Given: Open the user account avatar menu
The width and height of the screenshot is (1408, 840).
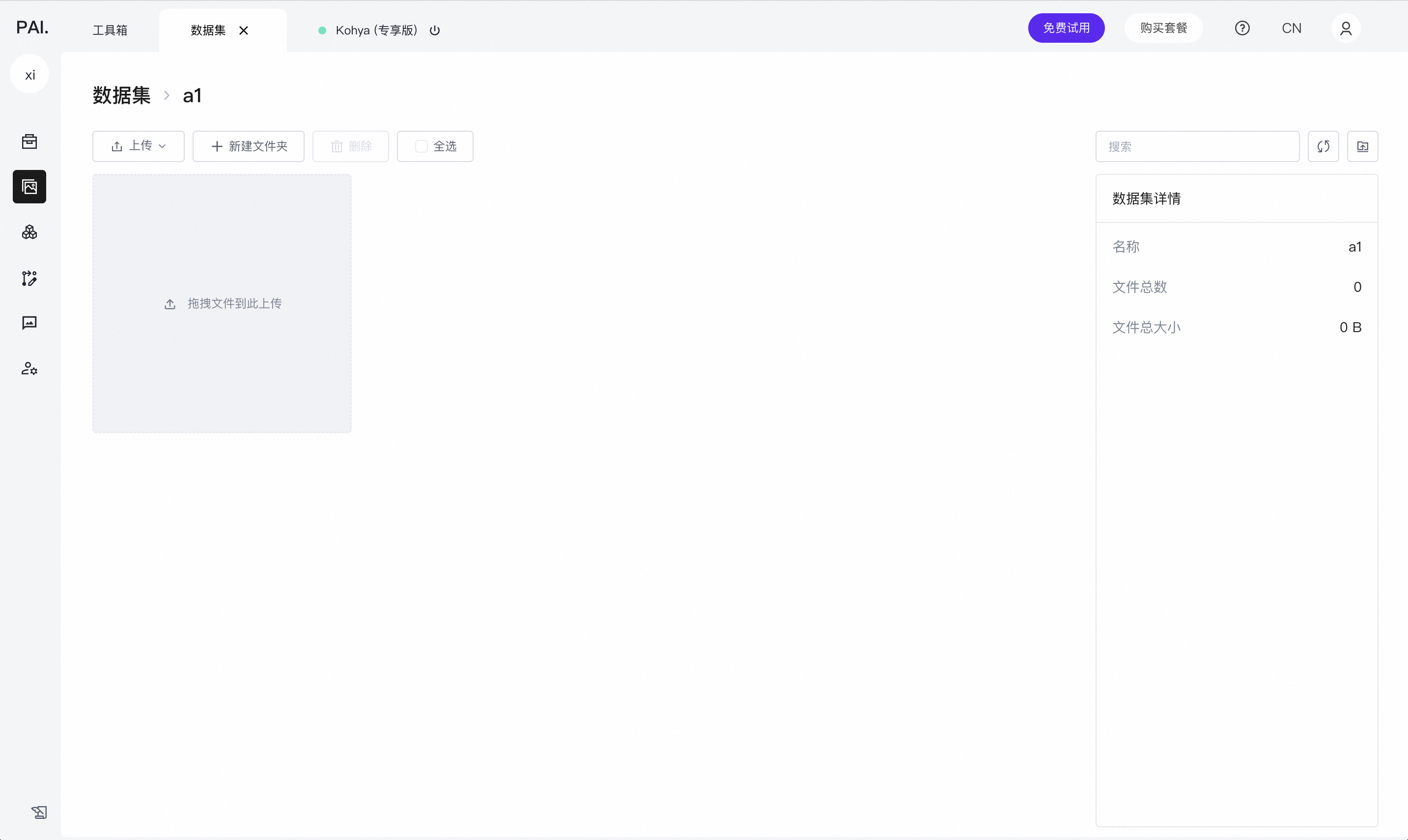Looking at the screenshot, I should coord(1346,28).
